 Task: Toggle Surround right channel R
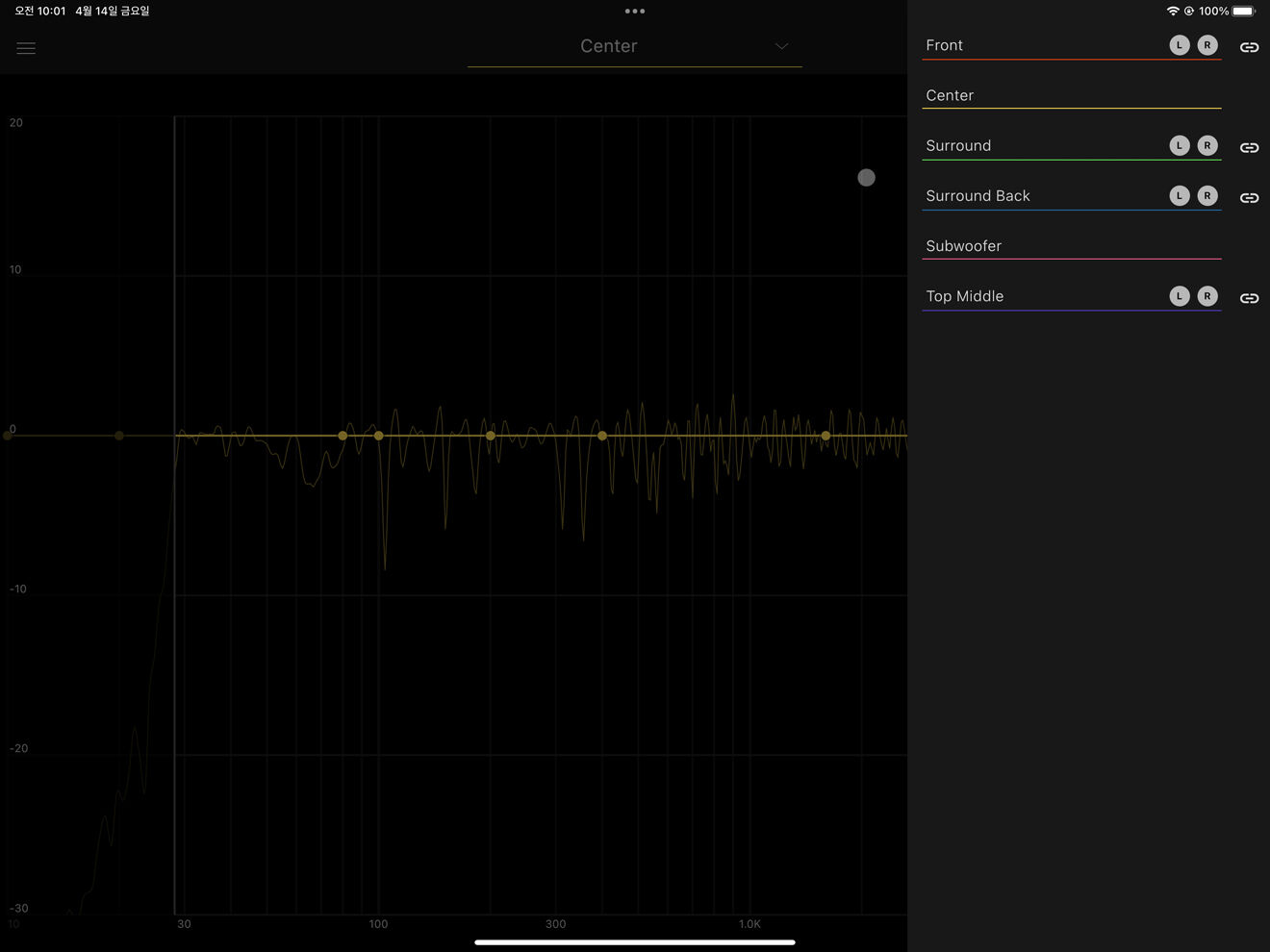point(1207,145)
